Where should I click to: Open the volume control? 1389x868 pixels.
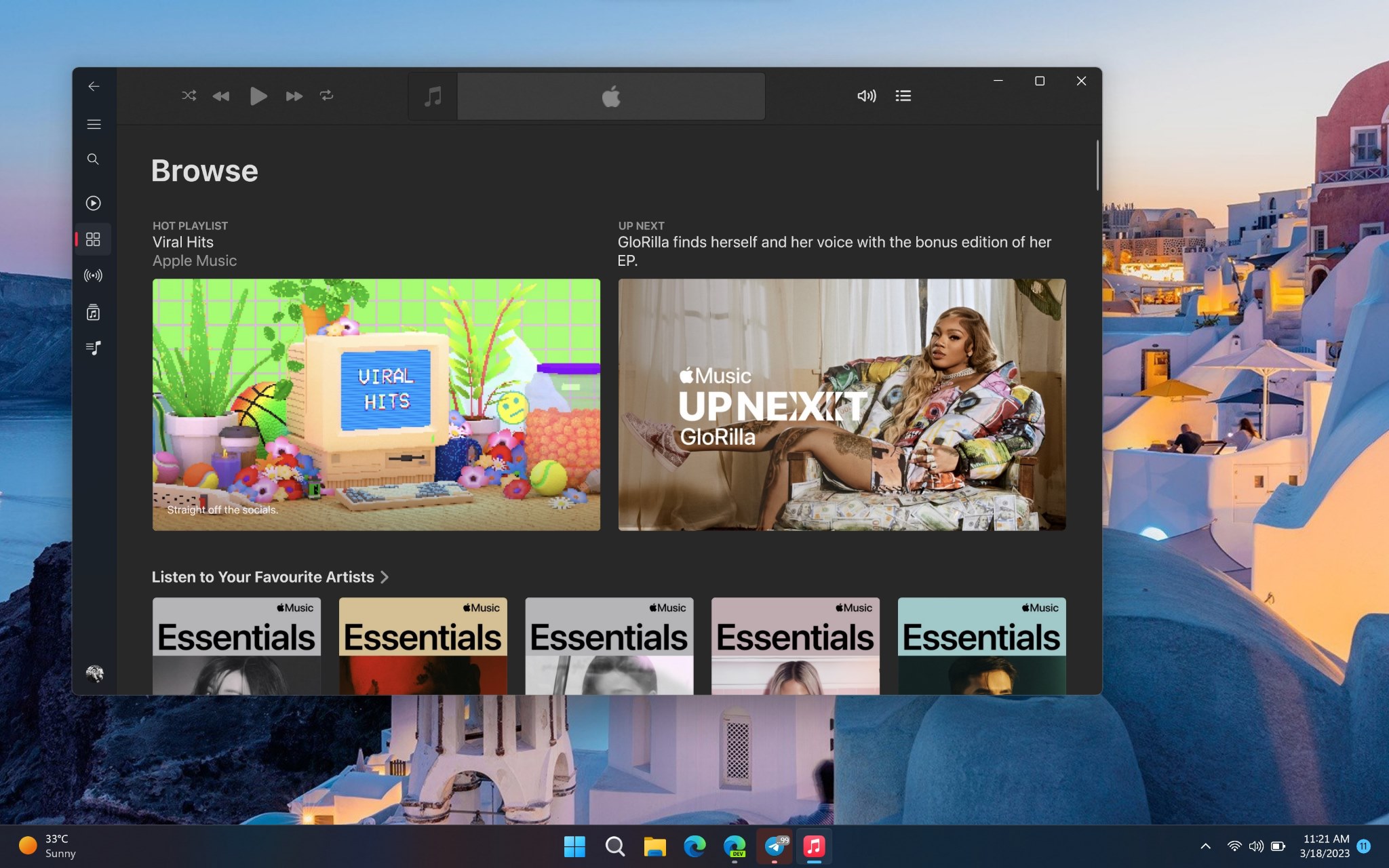[867, 96]
